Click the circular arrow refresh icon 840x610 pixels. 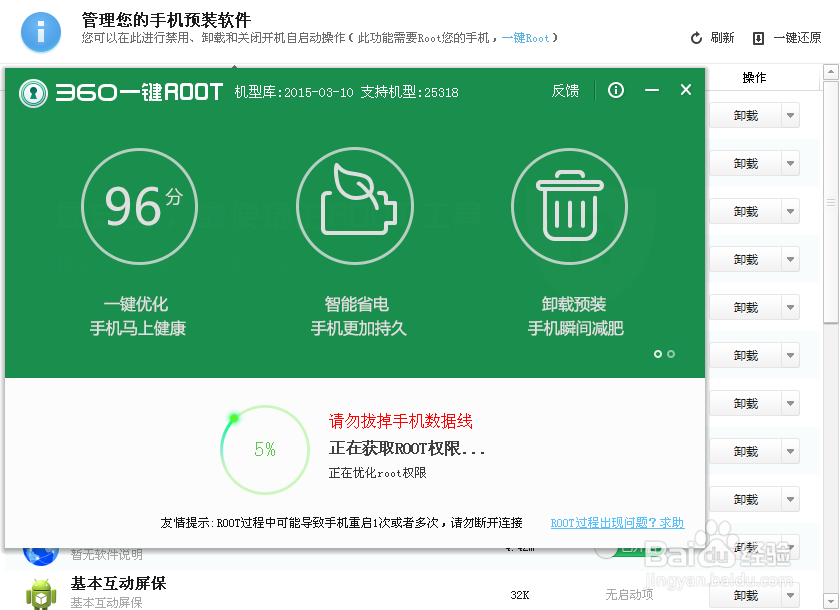tap(696, 38)
